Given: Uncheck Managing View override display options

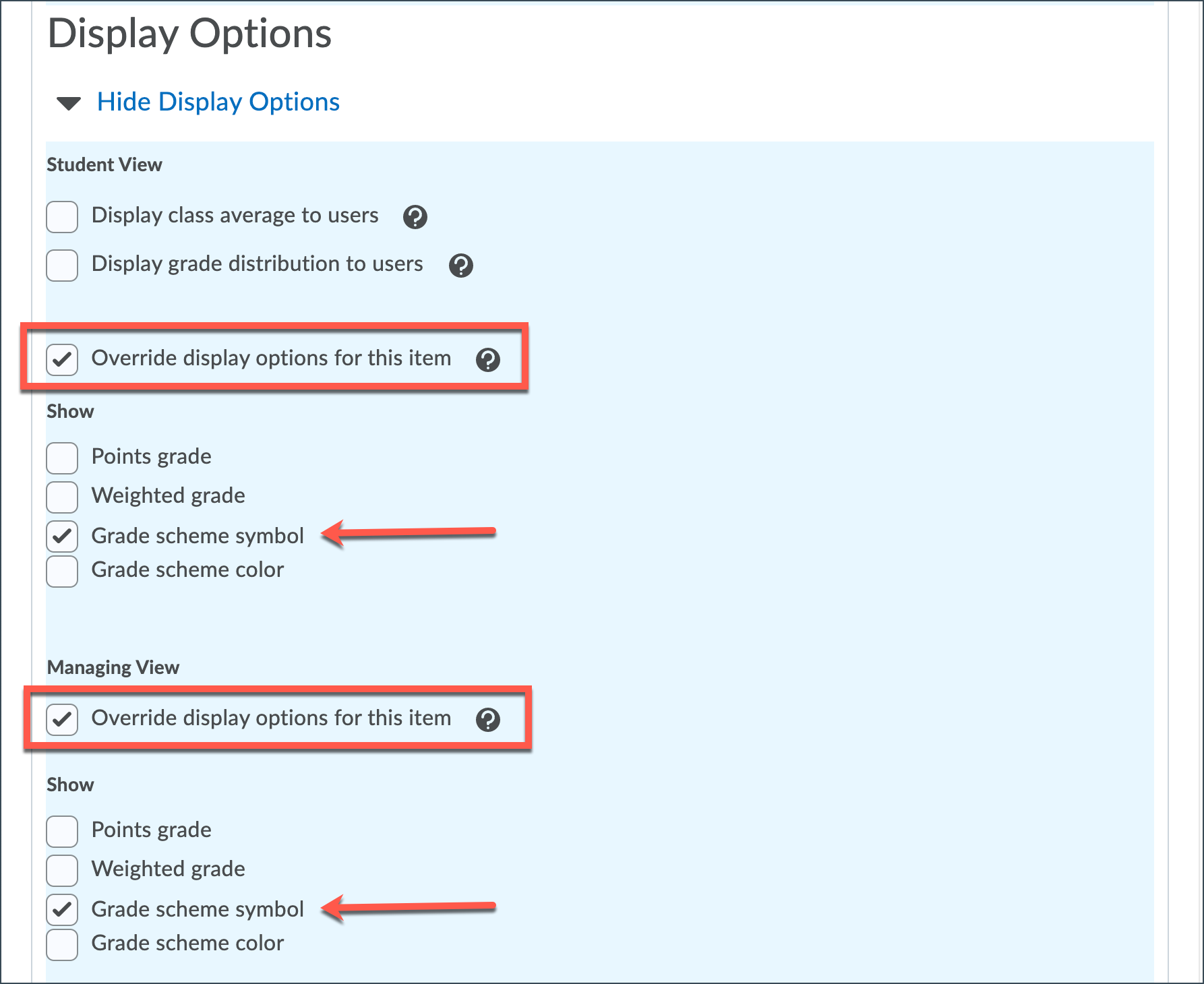Looking at the screenshot, I should point(62,720).
